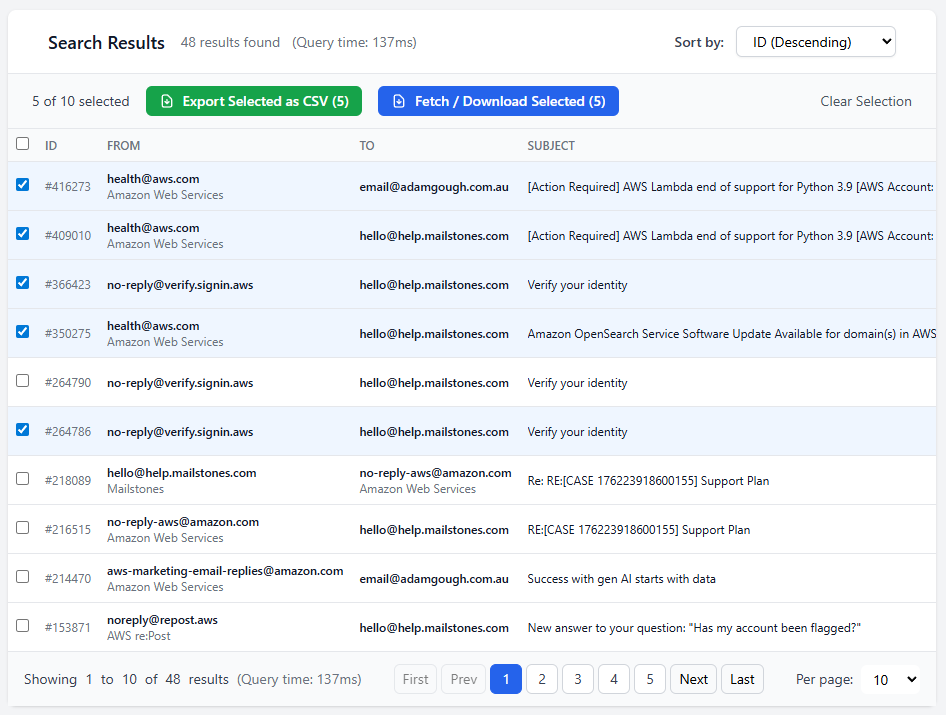
Task: Check the row for email #264790
Action: coord(22,380)
